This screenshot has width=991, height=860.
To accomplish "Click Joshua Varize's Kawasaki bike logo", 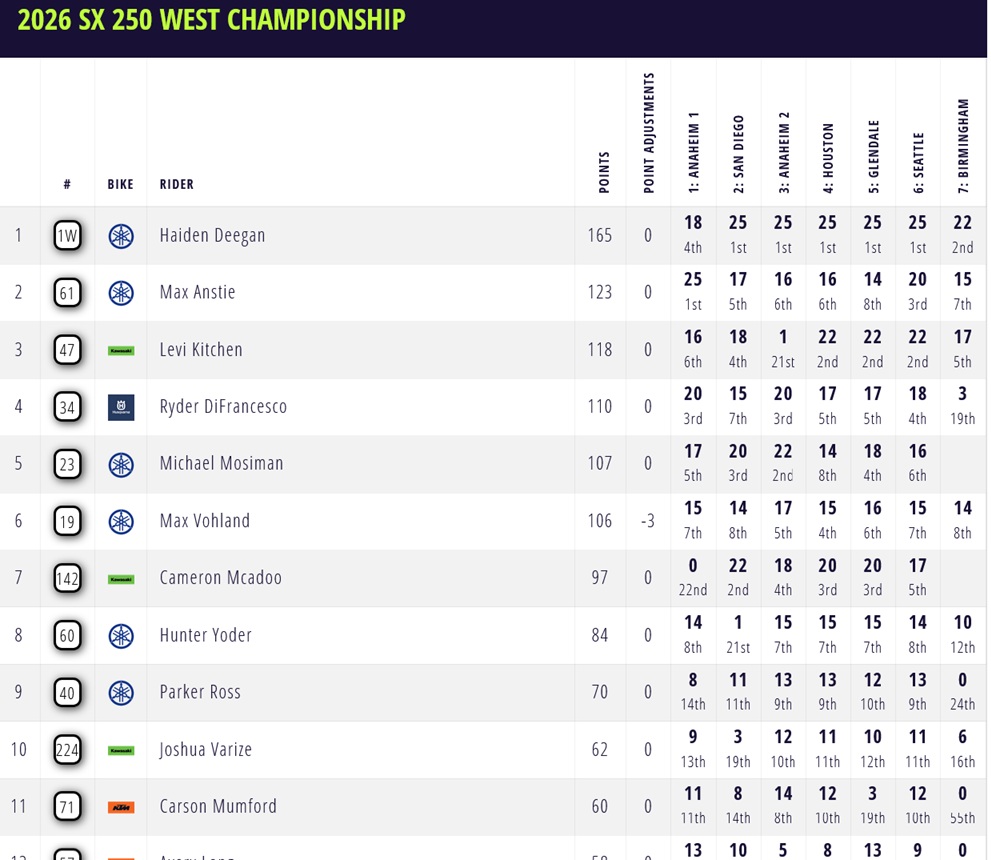I will point(121,750).
